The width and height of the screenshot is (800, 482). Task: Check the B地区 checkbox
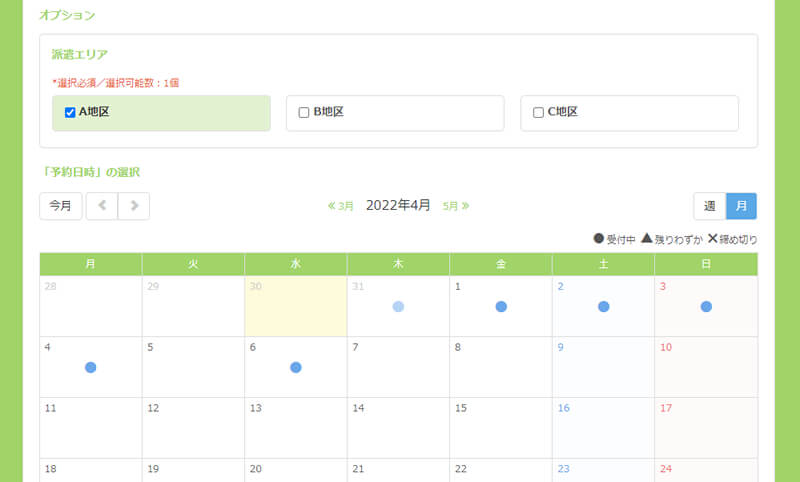[304, 113]
